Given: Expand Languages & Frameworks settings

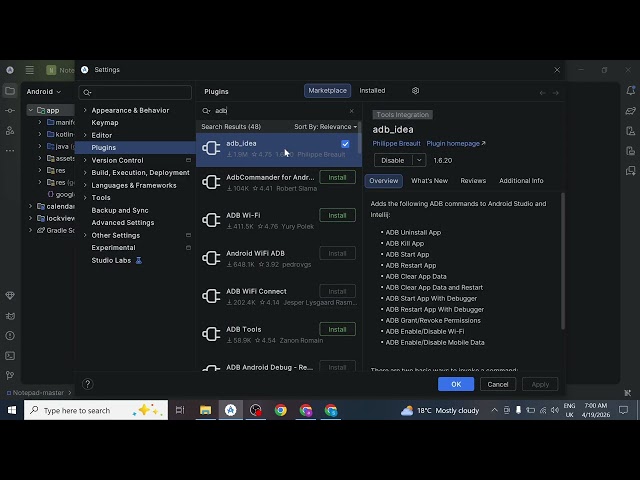Looking at the screenshot, I should pos(85,185).
